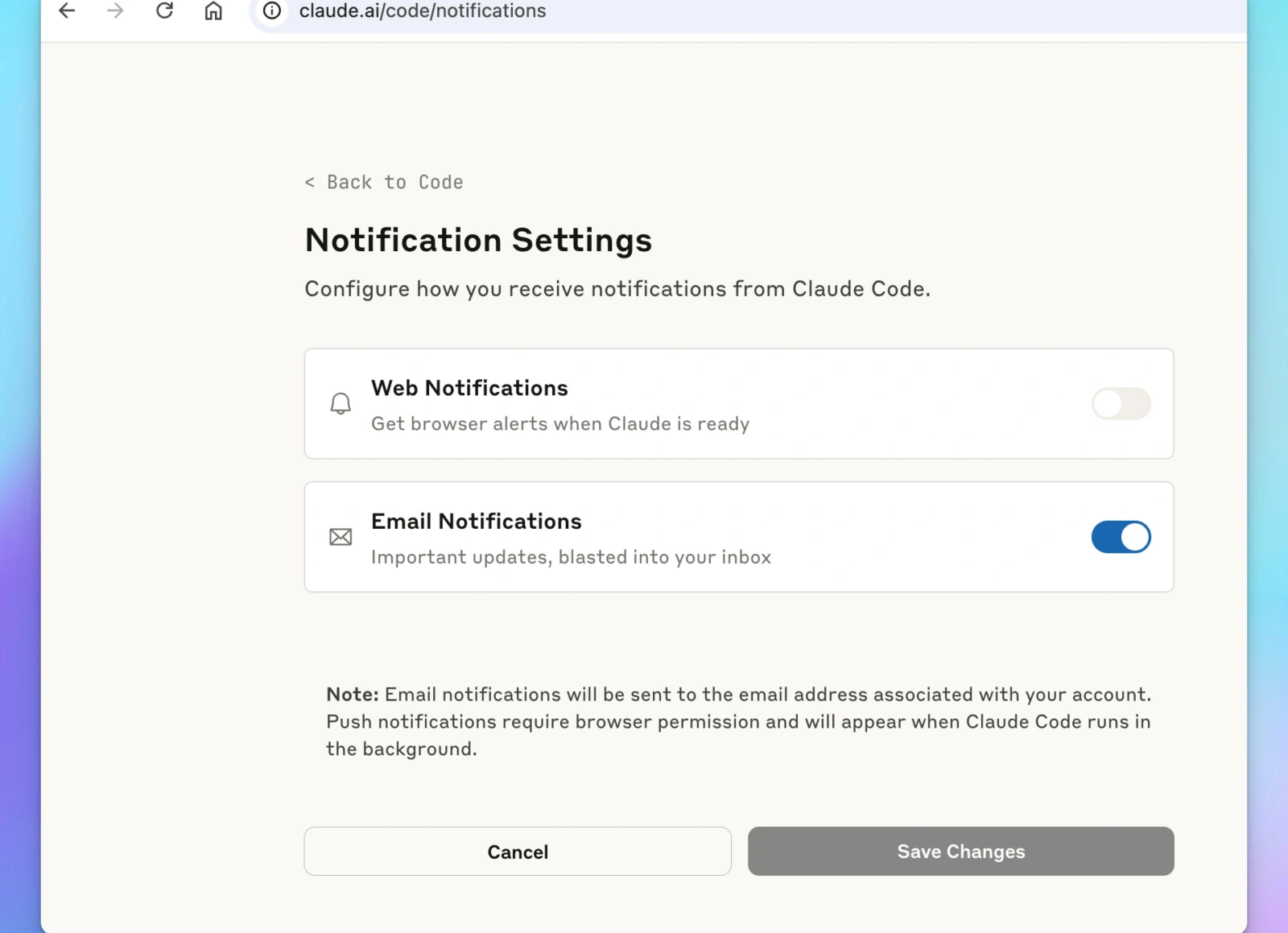This screenshot has height=933, width=1288.
Task: Follow the Back to Code link
Action: 384,182
